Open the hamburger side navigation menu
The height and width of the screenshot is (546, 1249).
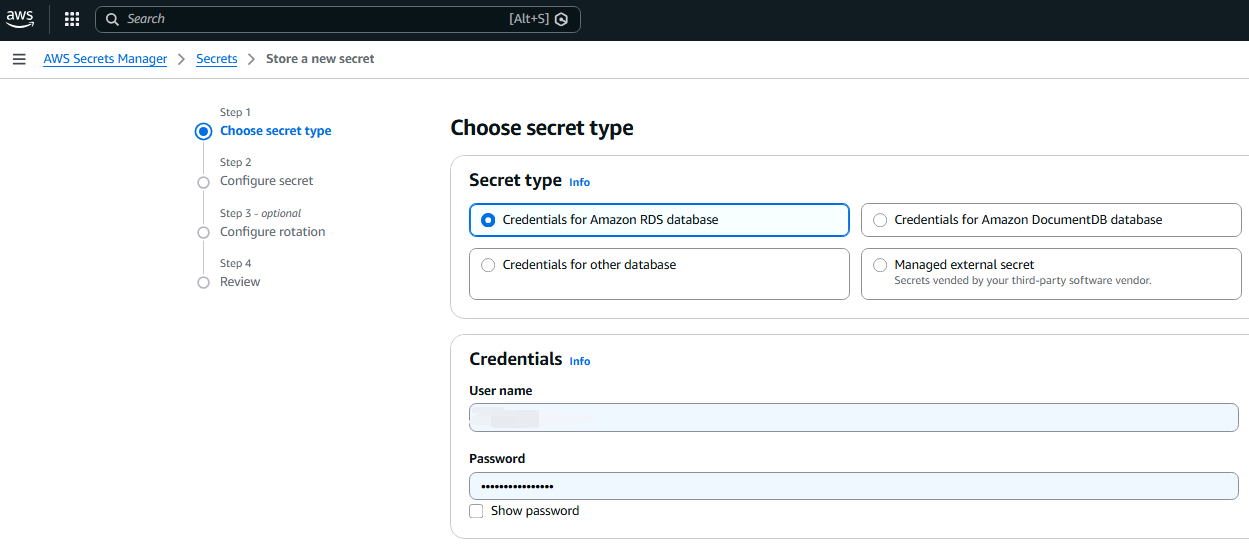(x=19, y=59)
